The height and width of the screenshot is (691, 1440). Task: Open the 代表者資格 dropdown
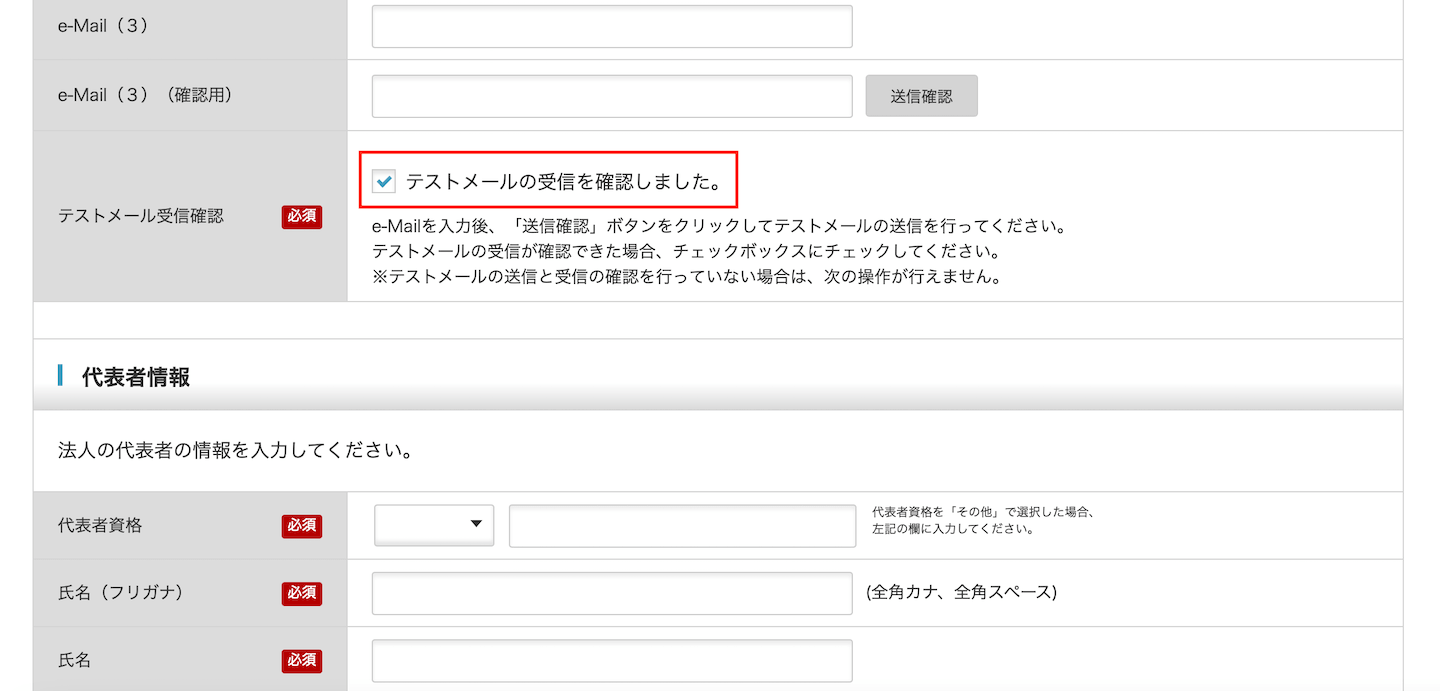coord(434,525)
